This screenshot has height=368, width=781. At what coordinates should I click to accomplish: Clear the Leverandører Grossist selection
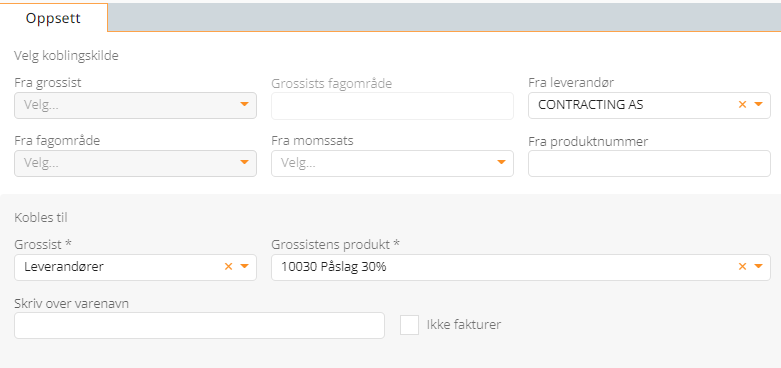pyautogui.click(x=229, y=267)
